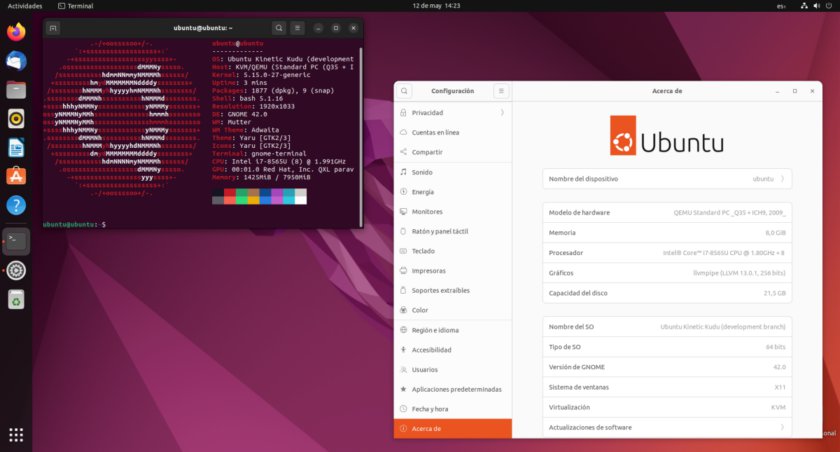Open the clock and calendar in top bar
The width and height of the screenshot is (840, 452).
(436, 6)
